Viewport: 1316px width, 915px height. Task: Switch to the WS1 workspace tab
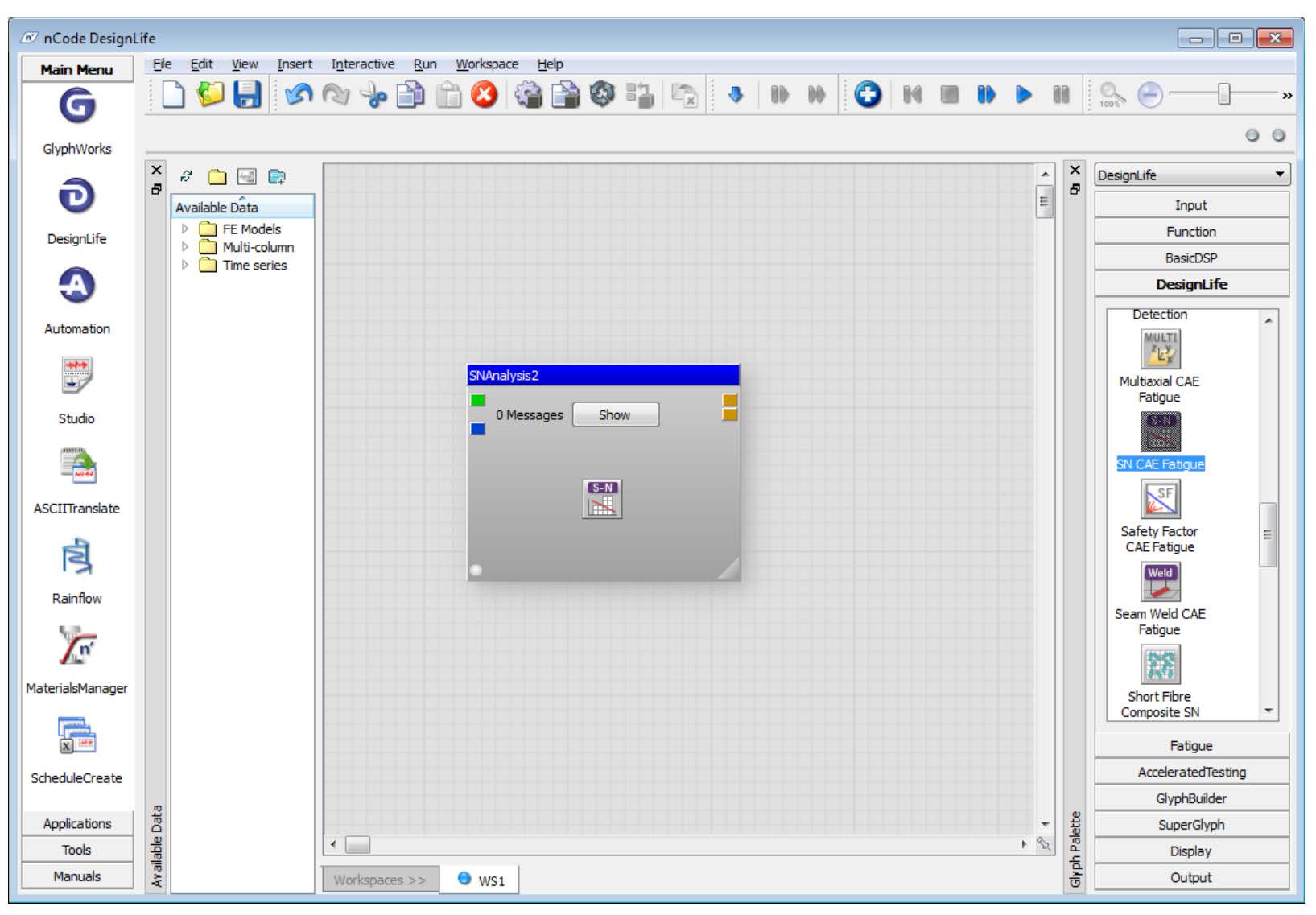pyautogui.click(x=481, y=880)
